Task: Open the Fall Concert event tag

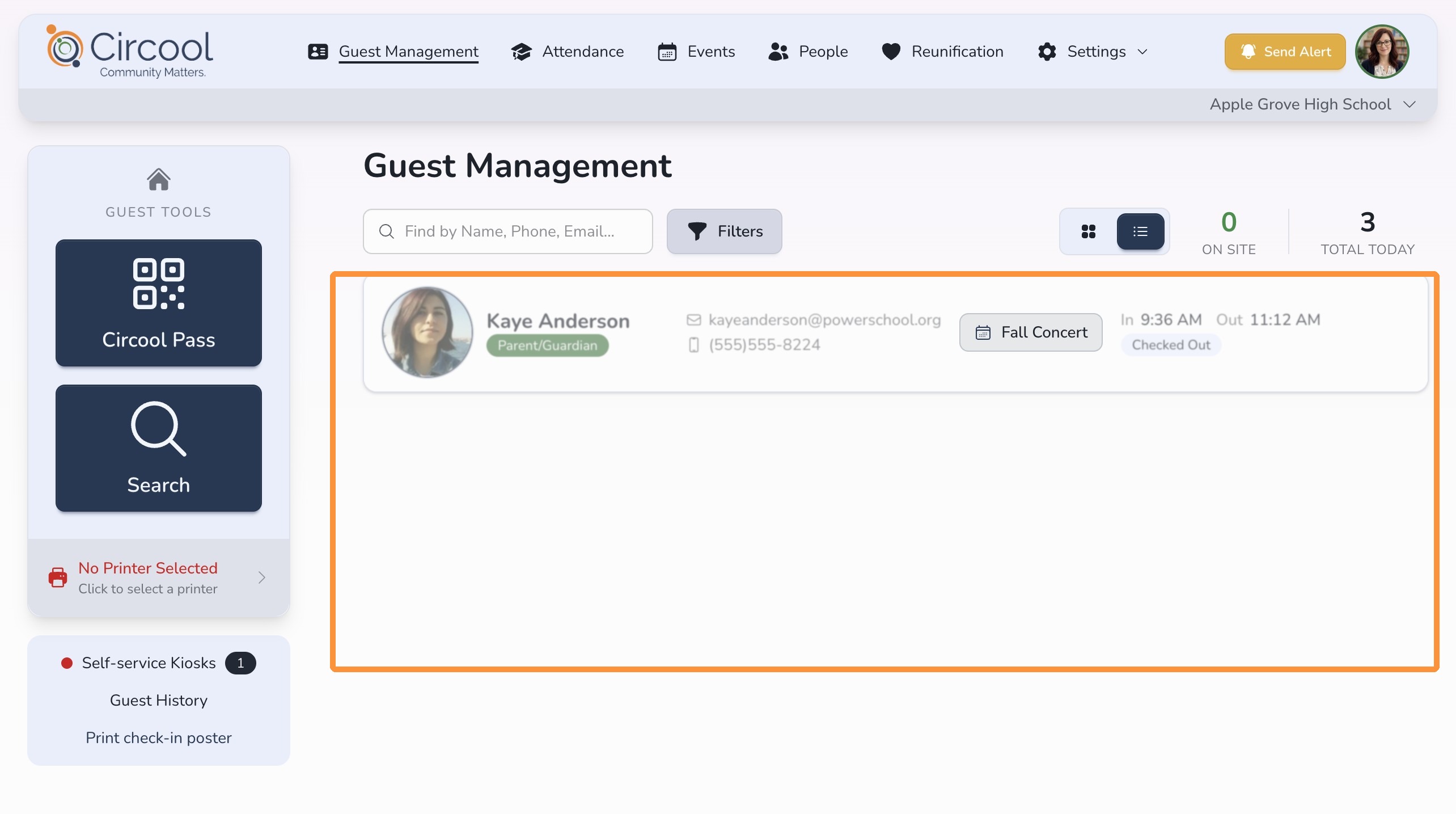Action: pos(1030,332)
